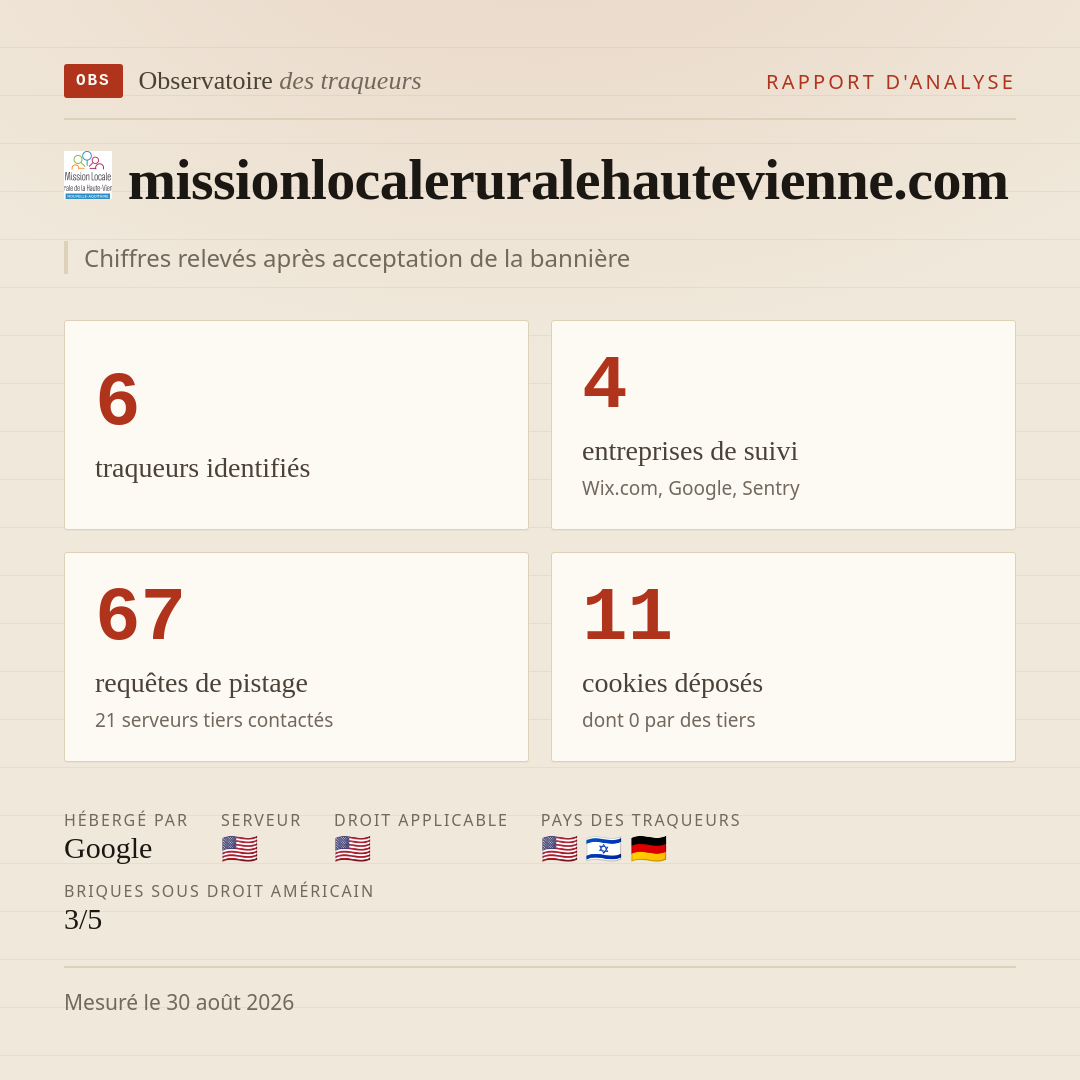The image size is (1080, 1080).
Task: Click the 3/5 ratio value
Action: (x=83, y=920)
